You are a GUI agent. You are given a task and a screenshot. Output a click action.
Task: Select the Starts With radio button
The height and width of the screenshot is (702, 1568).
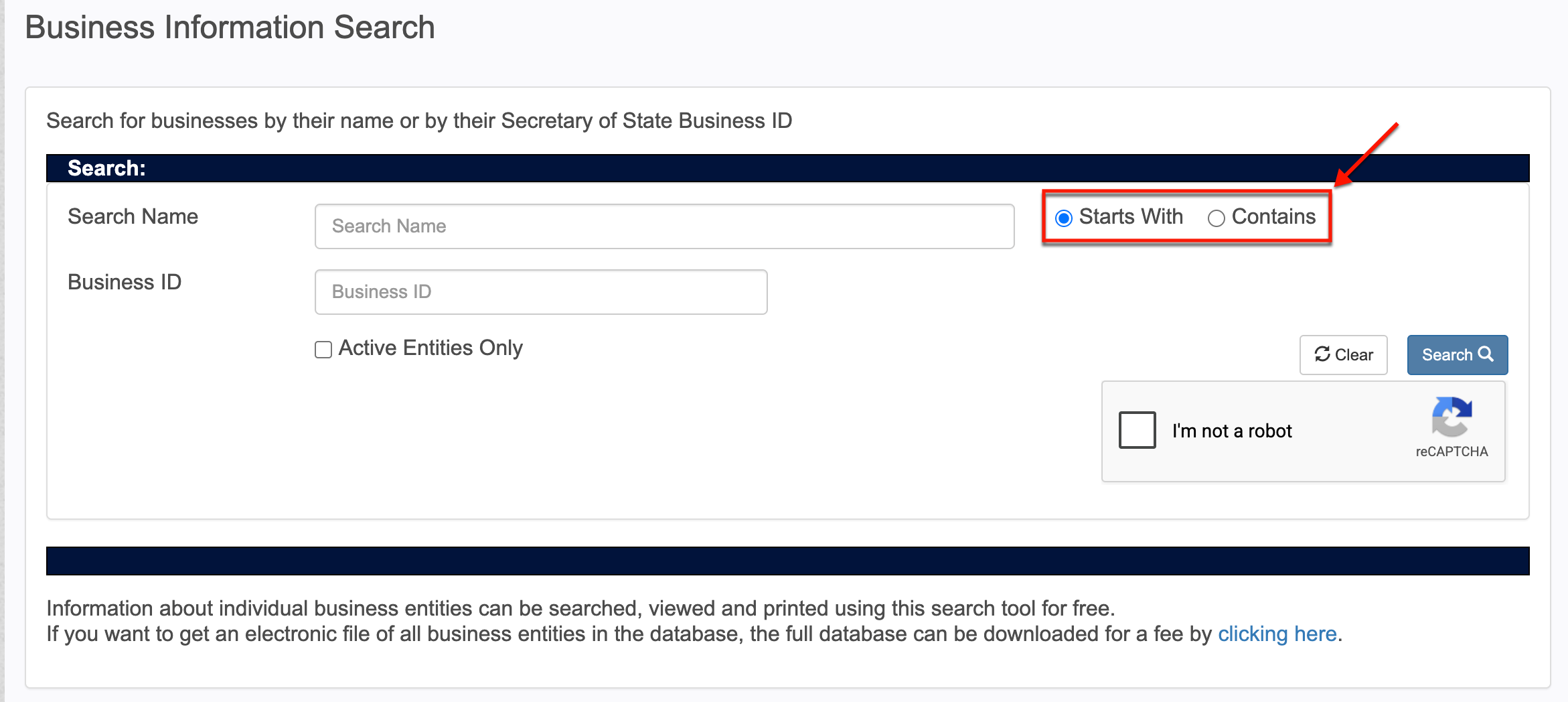click(1063, 218)
